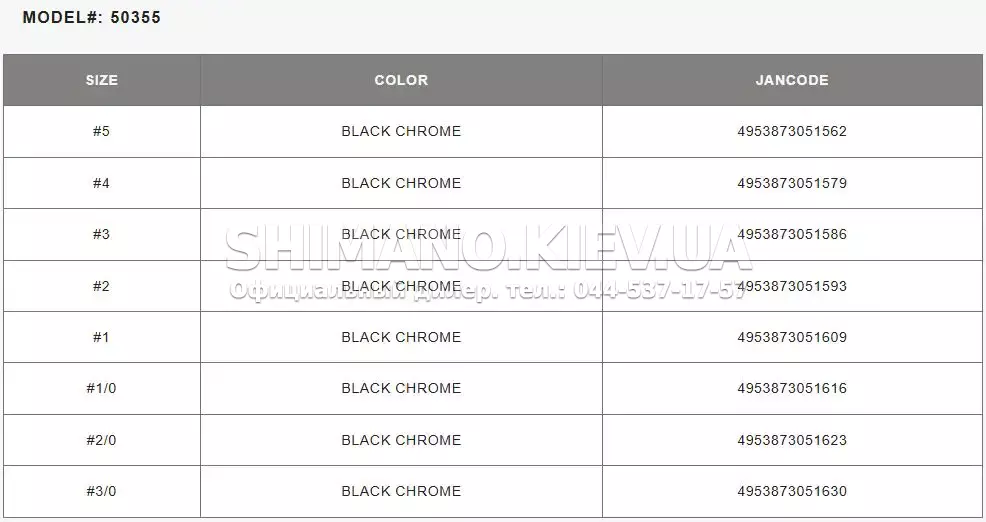Select the #5 size cell
Screen dimensions: 986x522
pyautogui.click(x=102, y=131)
